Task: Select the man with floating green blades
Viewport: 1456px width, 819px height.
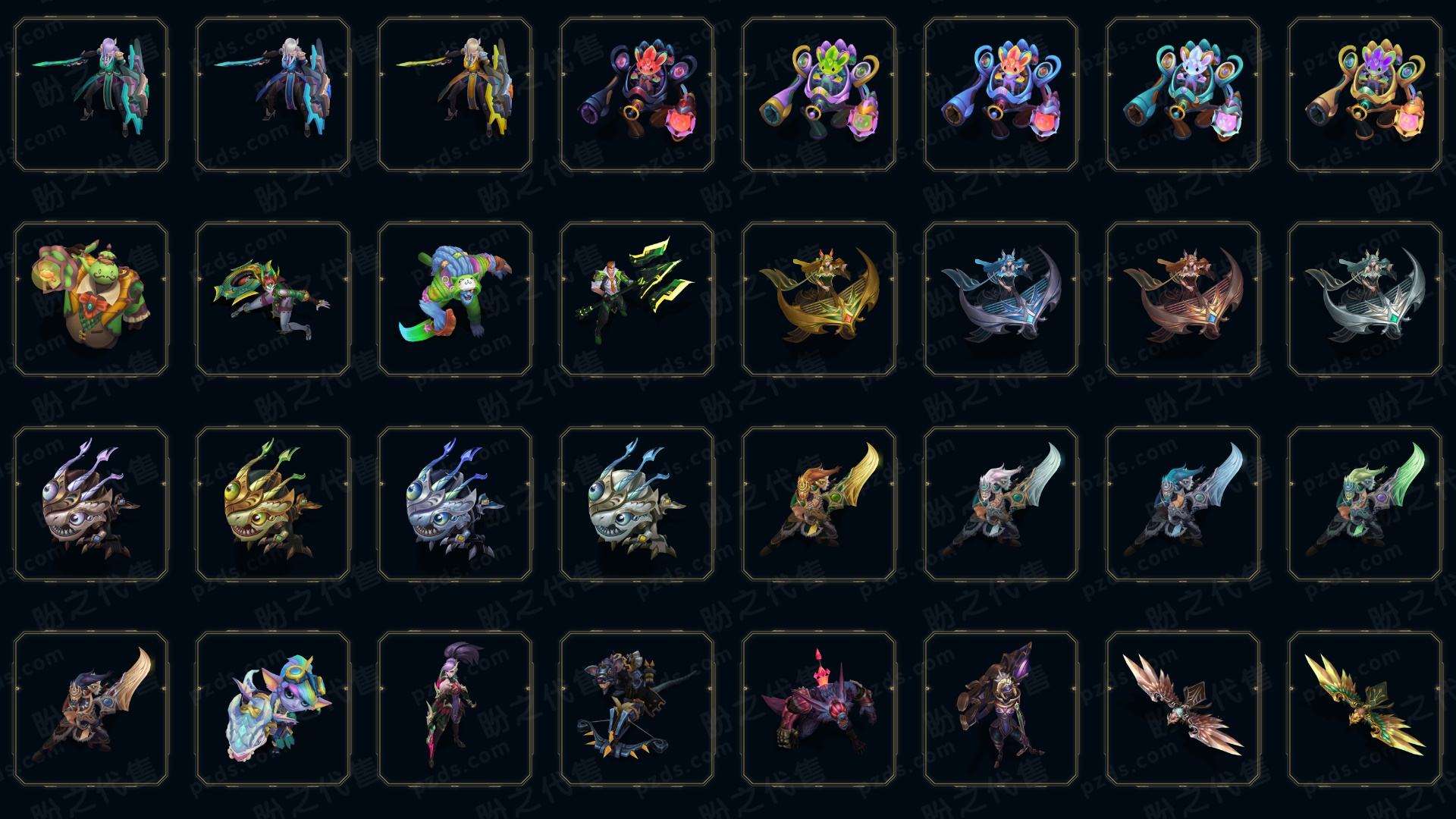Action: [637, 299]
